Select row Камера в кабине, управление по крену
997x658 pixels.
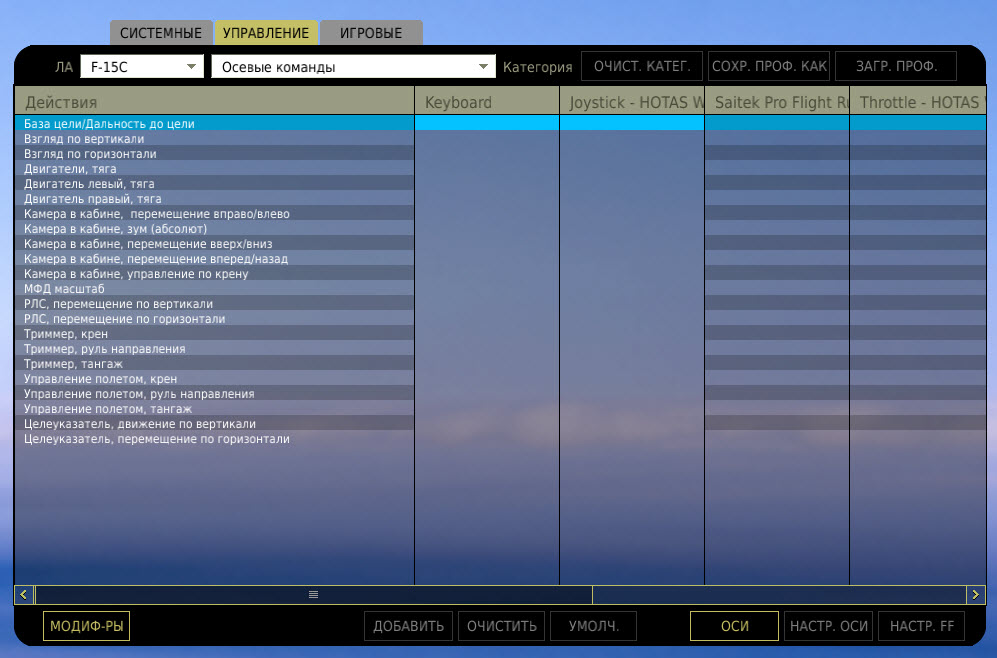214,273
